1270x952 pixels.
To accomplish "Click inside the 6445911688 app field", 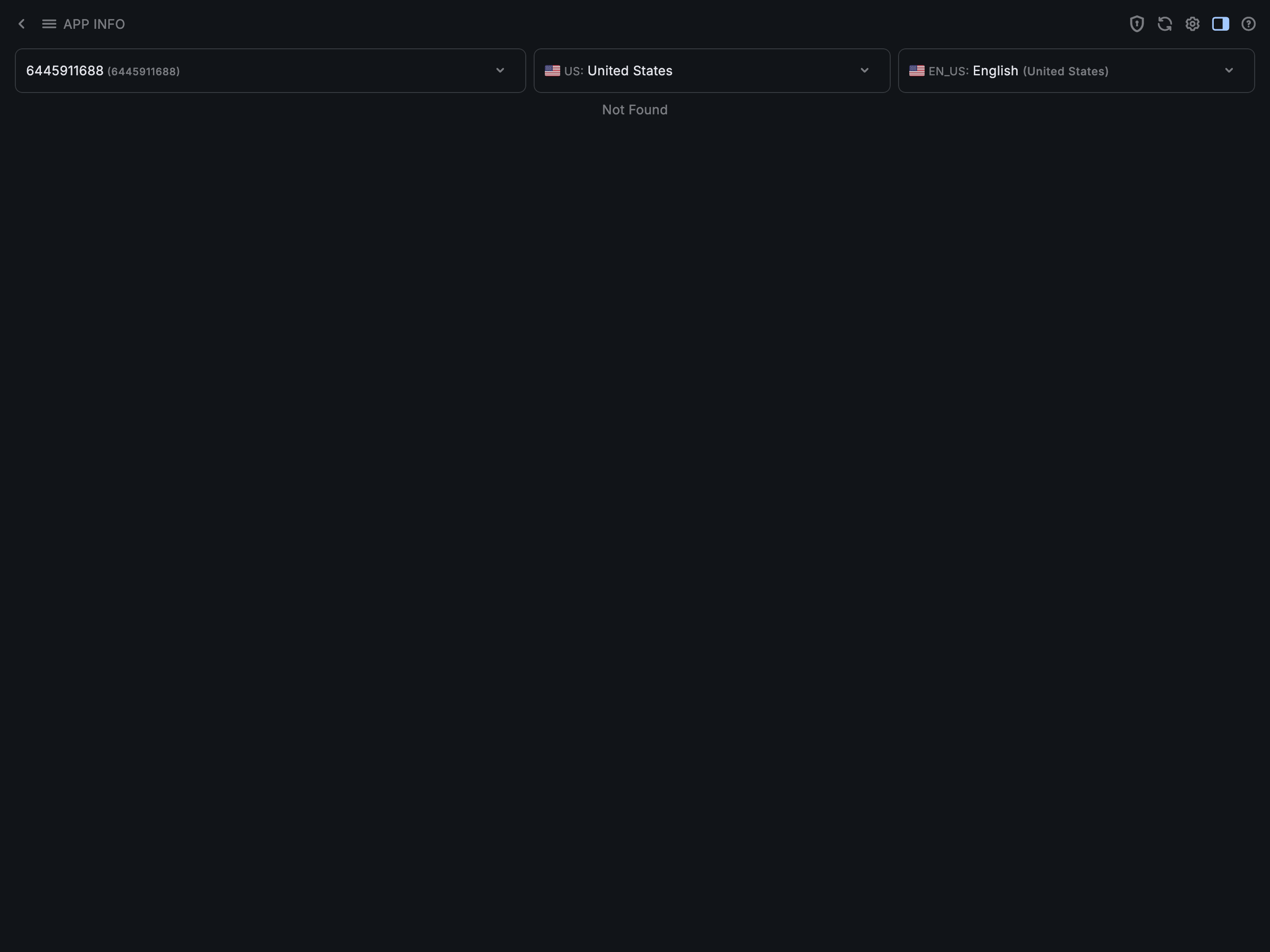I will pos(230,71).
